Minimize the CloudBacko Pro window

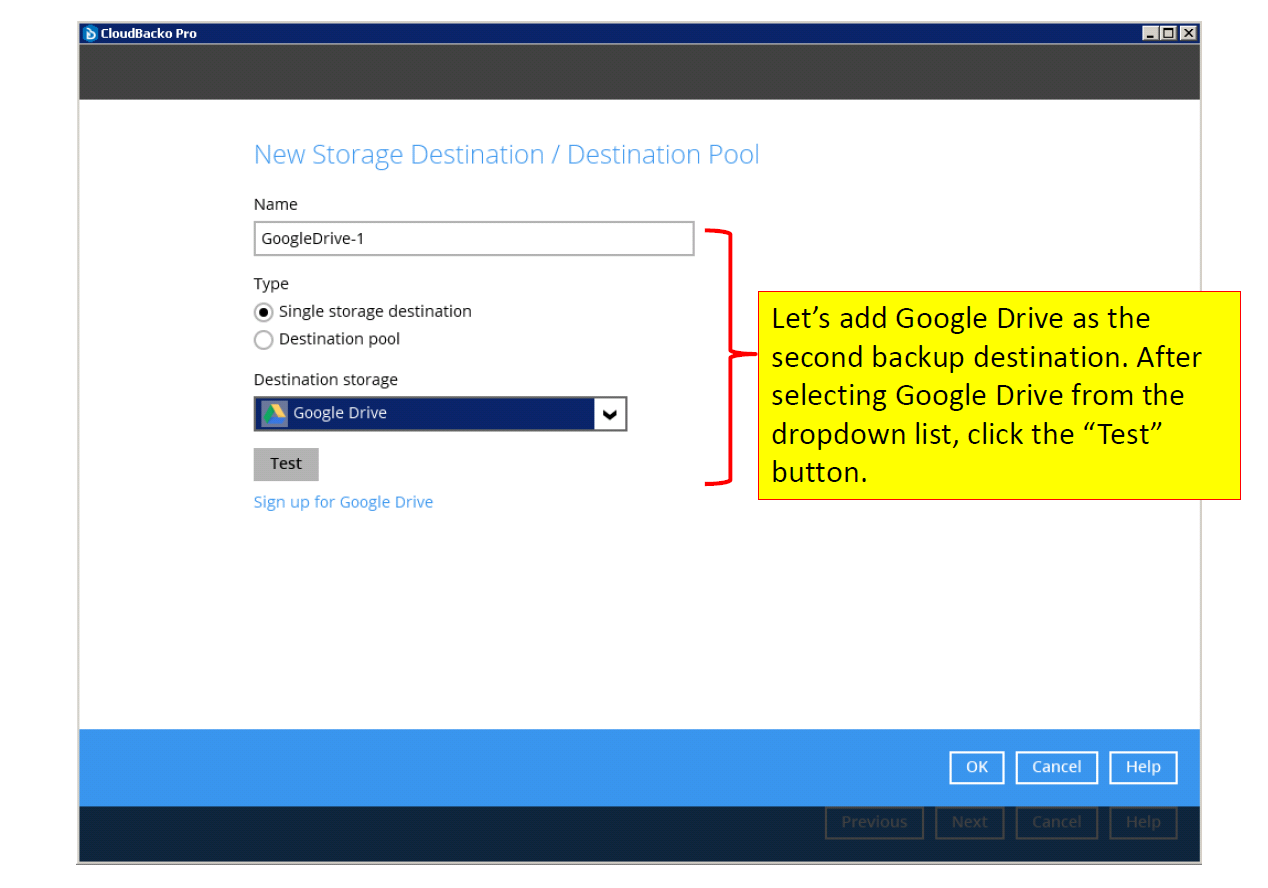pyautogui.click(x=1151, y=33)
